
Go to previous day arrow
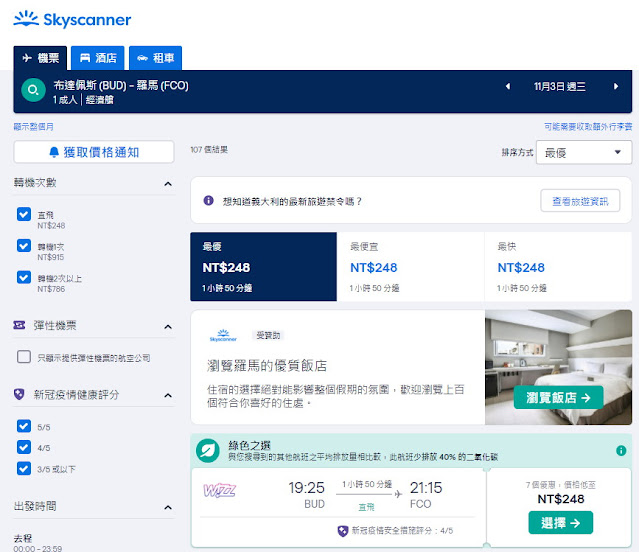[508, 86]
